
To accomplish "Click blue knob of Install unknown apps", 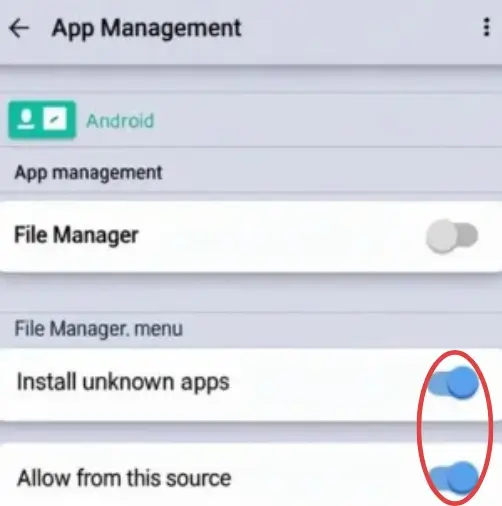I will click(463, 382).
